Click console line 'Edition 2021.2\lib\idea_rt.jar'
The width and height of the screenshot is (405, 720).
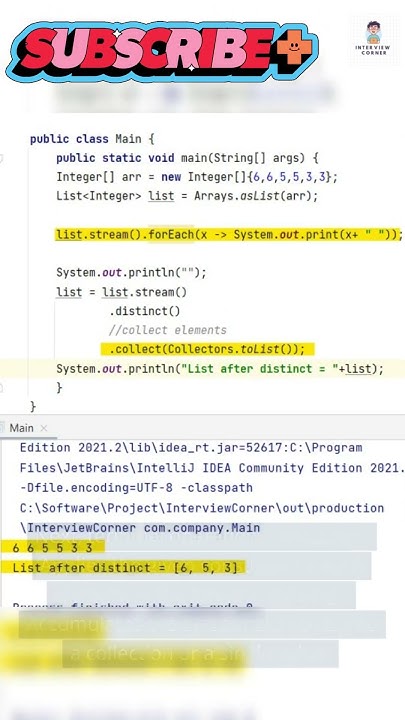191,447
